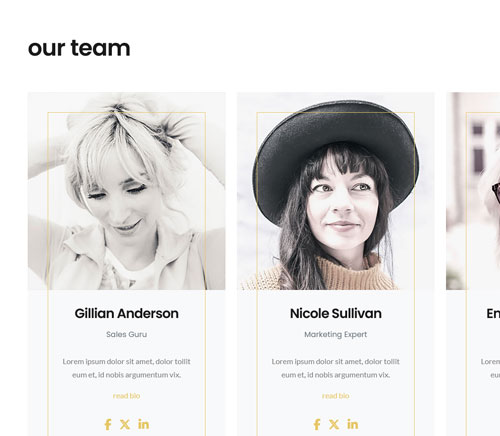Screen dimensions: 500x436
Task: Select the partially visible third team member photo
Action: pos(473,191)
